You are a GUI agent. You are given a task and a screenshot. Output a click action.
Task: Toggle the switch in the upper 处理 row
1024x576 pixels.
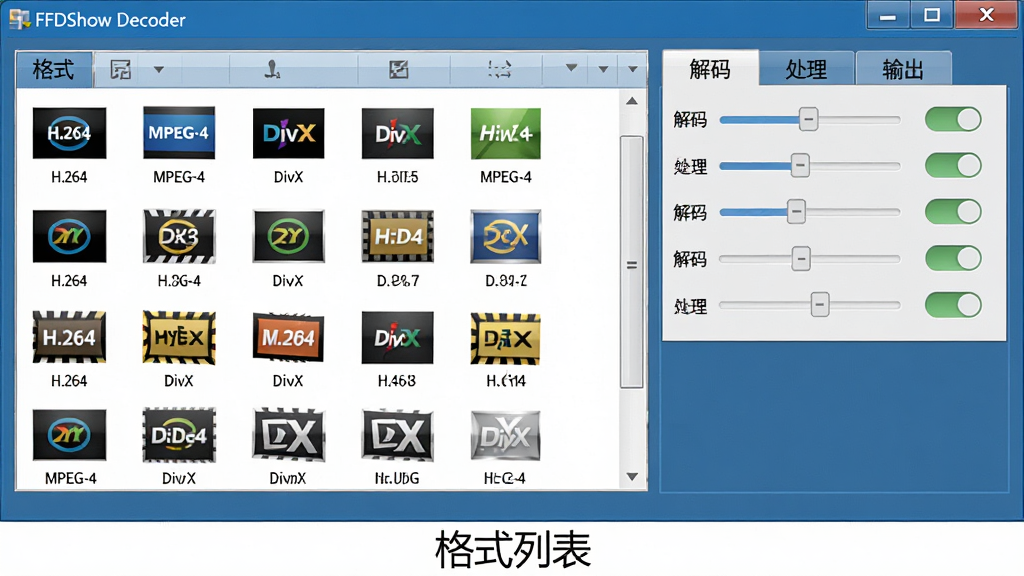(x=953, y=165)
